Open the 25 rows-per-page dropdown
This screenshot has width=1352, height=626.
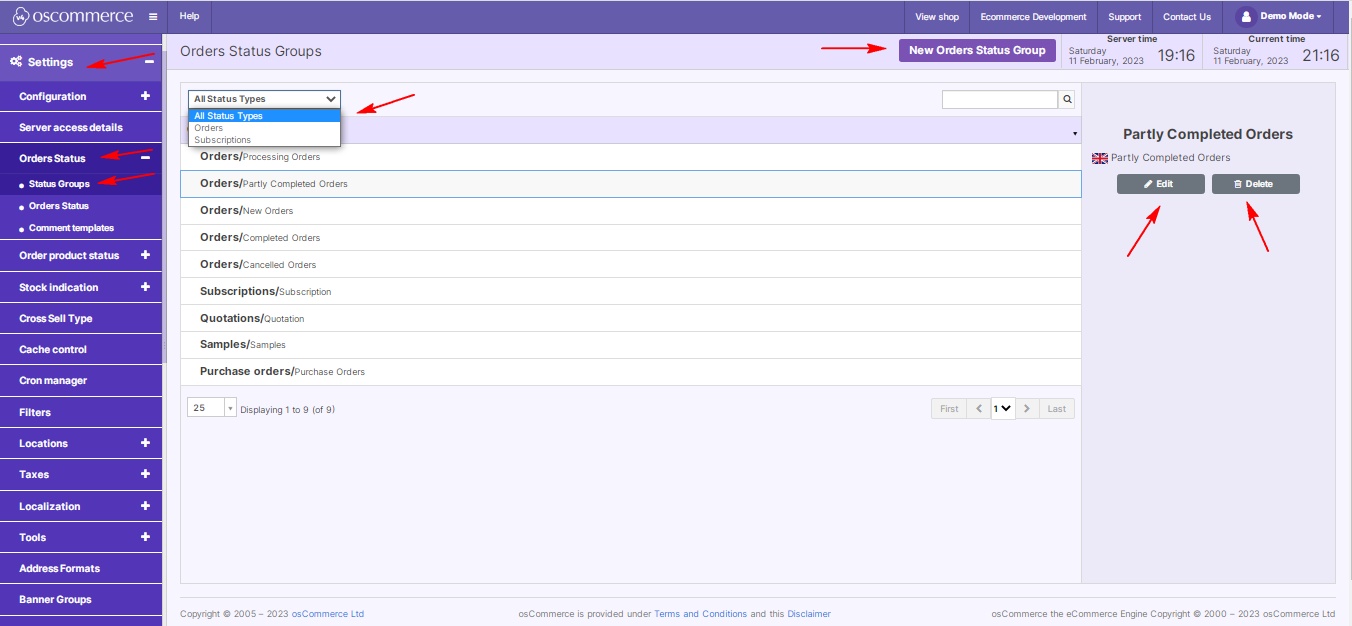pos(212,408)
